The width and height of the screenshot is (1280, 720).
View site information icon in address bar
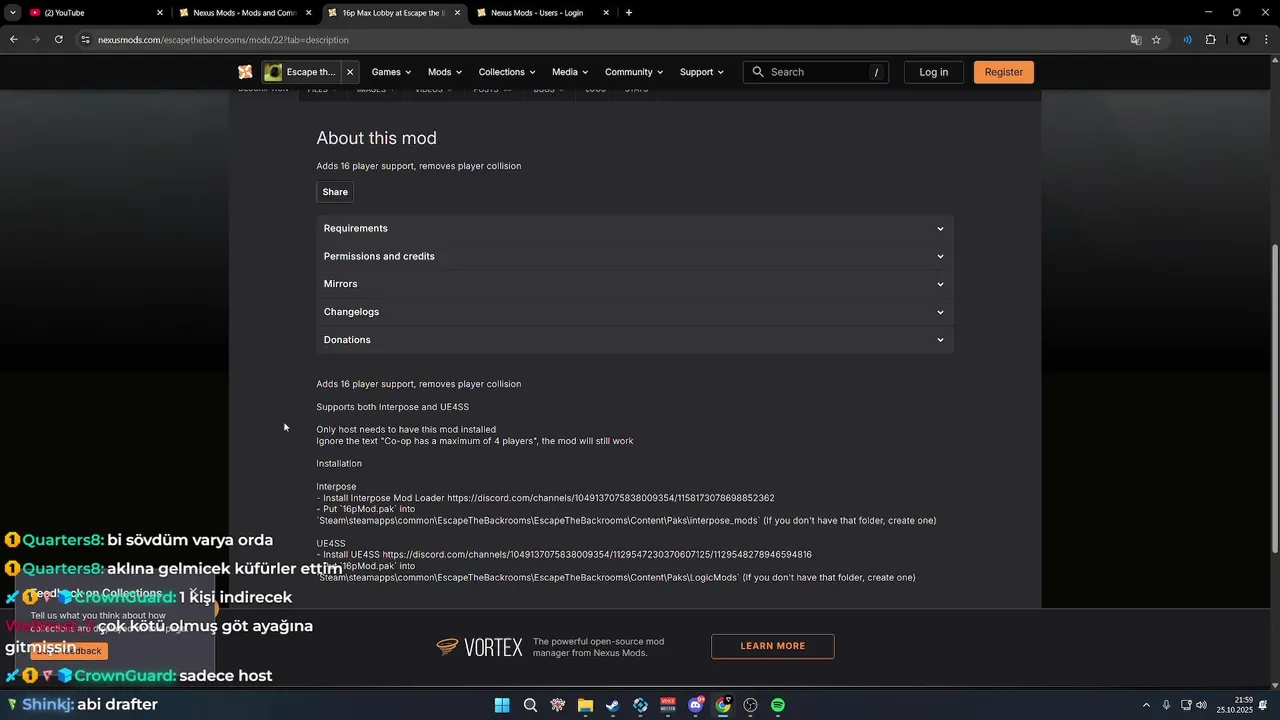tap(86, 40)
